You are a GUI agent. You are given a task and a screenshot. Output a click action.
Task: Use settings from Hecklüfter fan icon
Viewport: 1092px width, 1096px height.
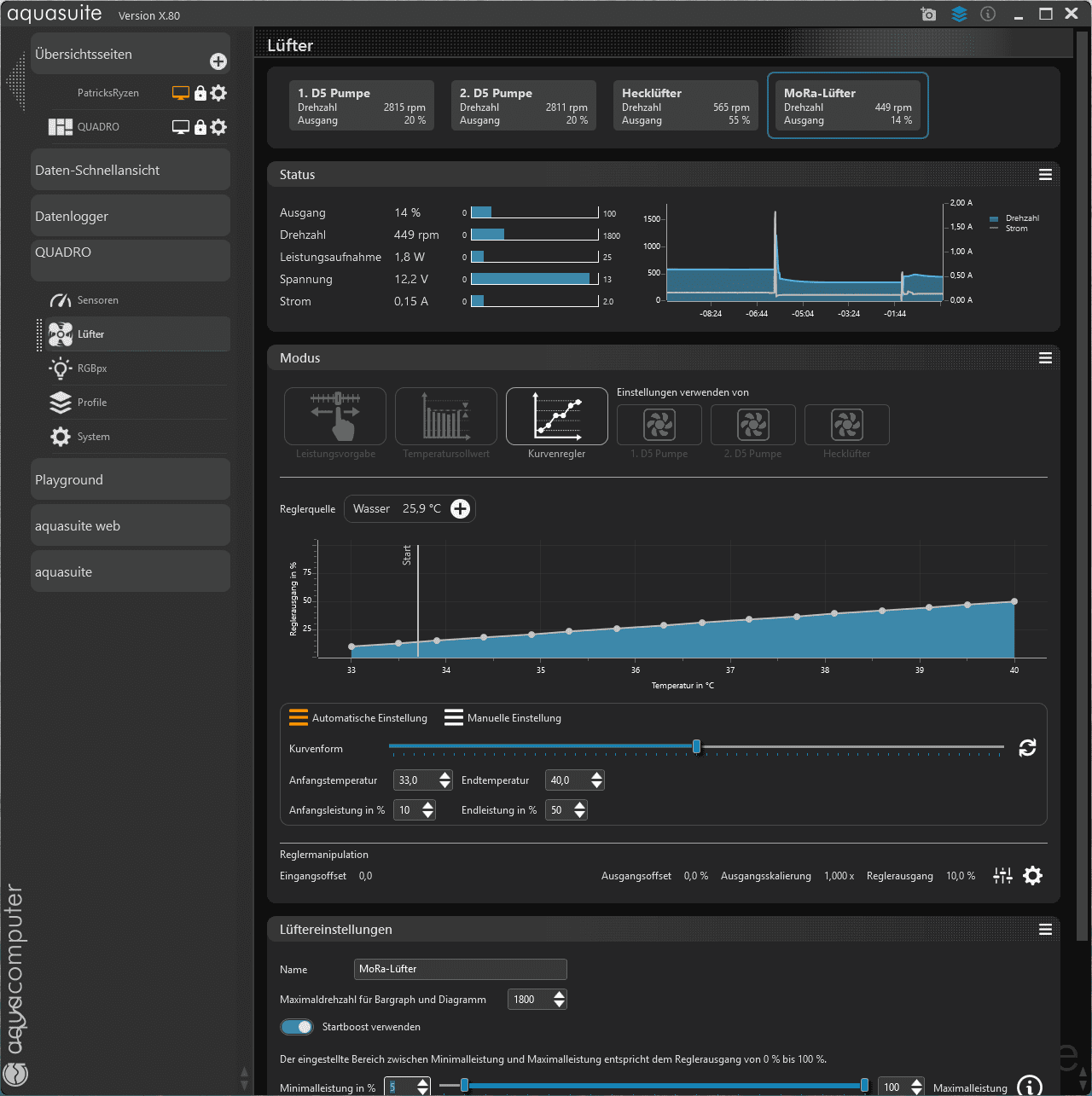(x=847, y=425)
